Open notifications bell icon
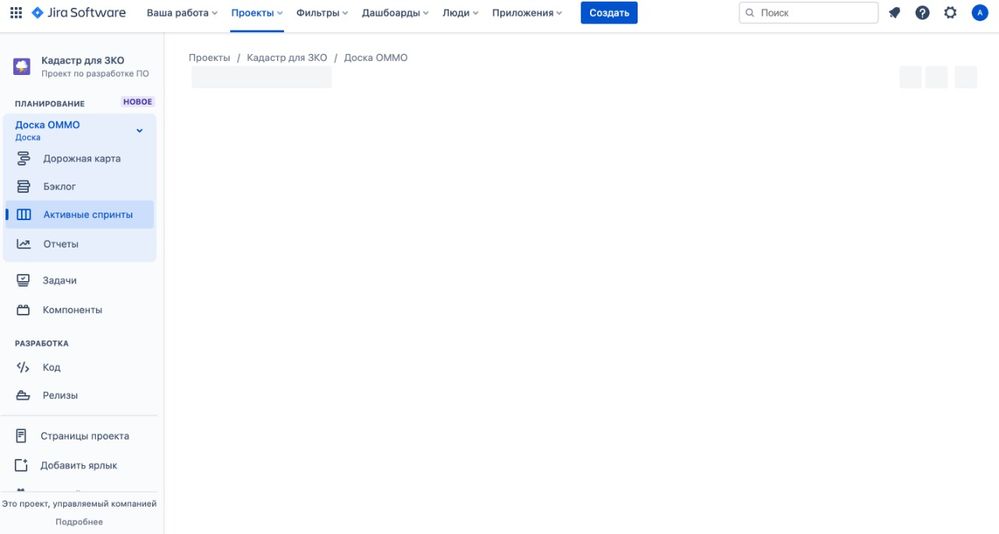 coord(895,13)
